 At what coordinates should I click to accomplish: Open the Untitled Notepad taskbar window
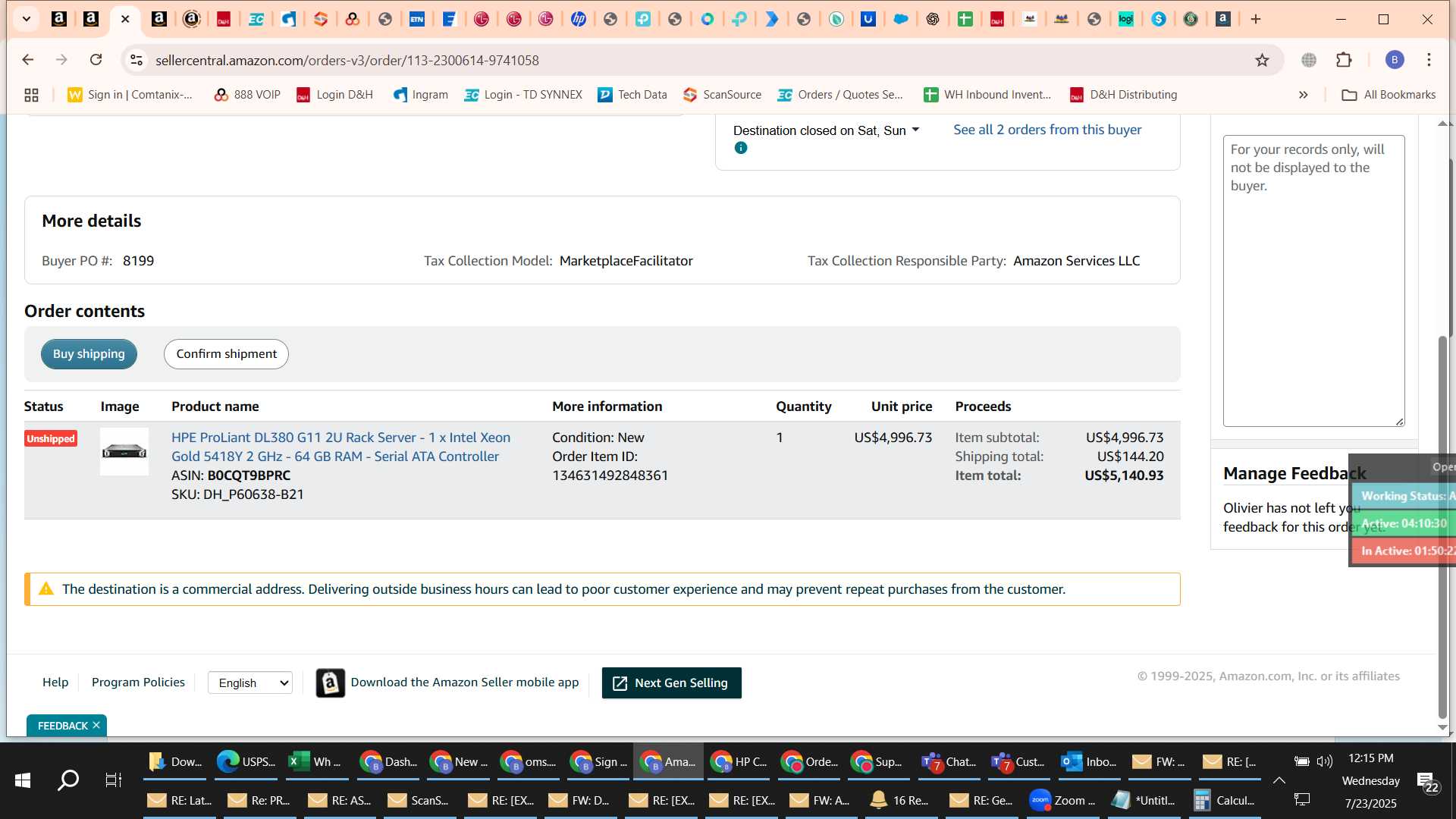point(1144,800)
